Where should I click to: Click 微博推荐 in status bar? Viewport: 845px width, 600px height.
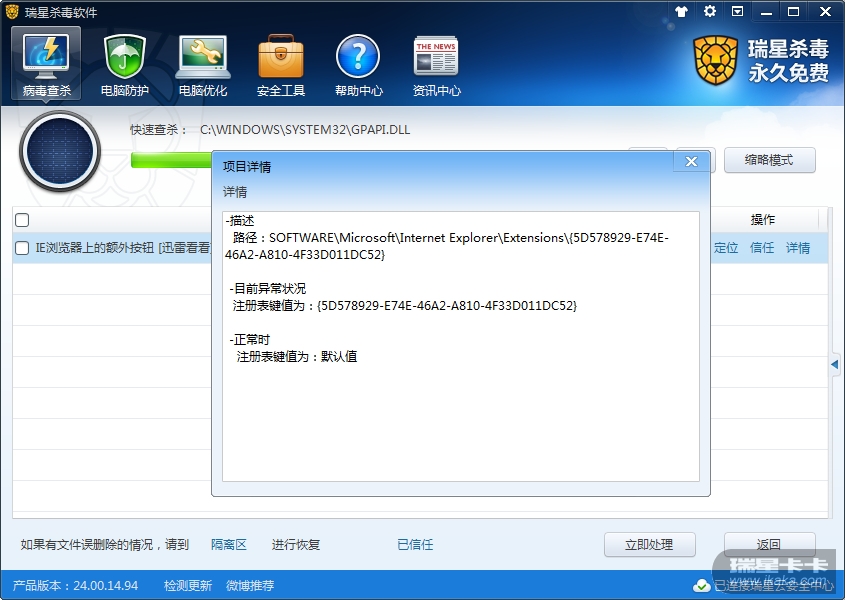(x=250, y=585)
